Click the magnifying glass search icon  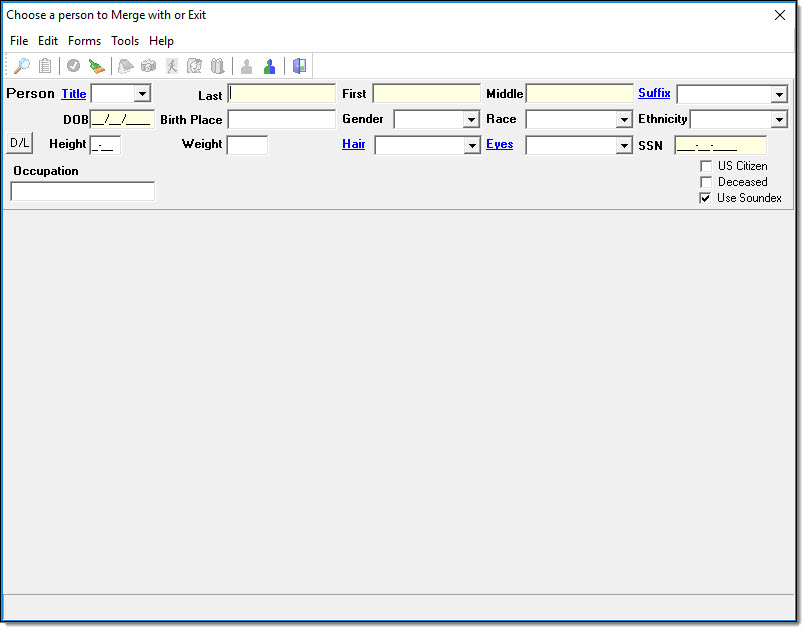[x=21, y=66]
